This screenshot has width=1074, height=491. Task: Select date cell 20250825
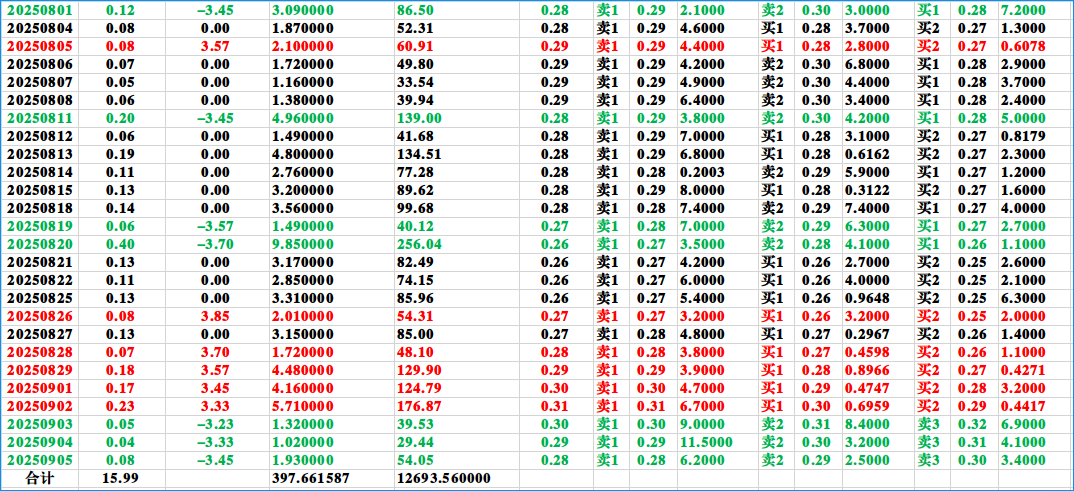click(39, 298)
